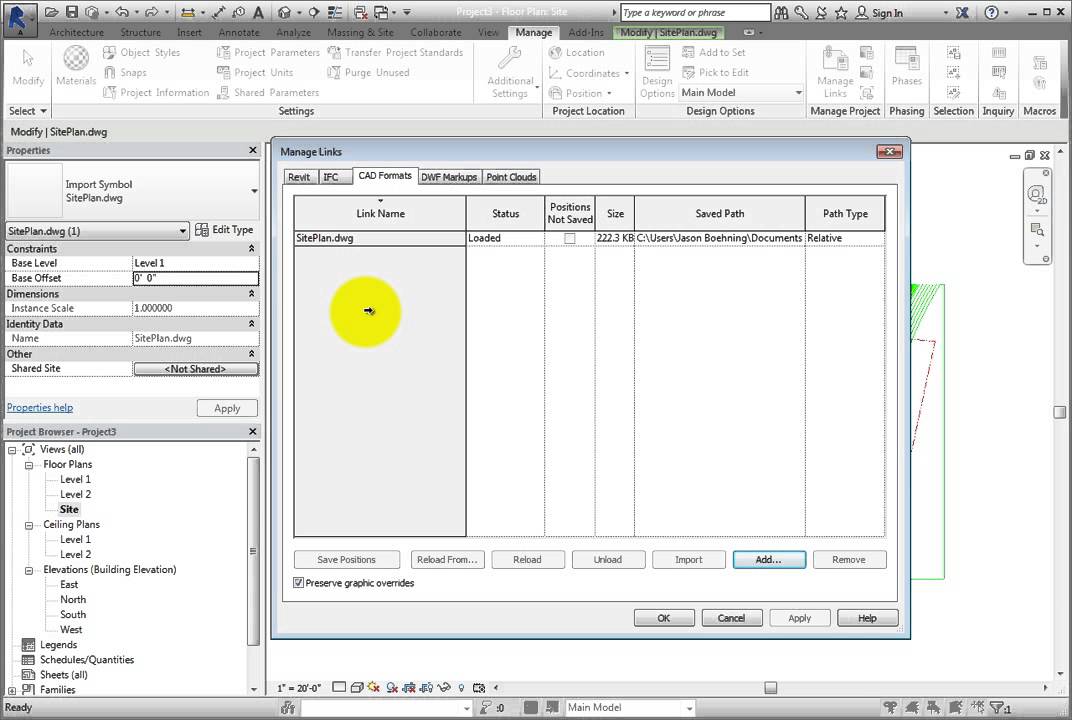The image size is (1072, 720).
Task: Open Project Parameters
Action: coord(268,53)
